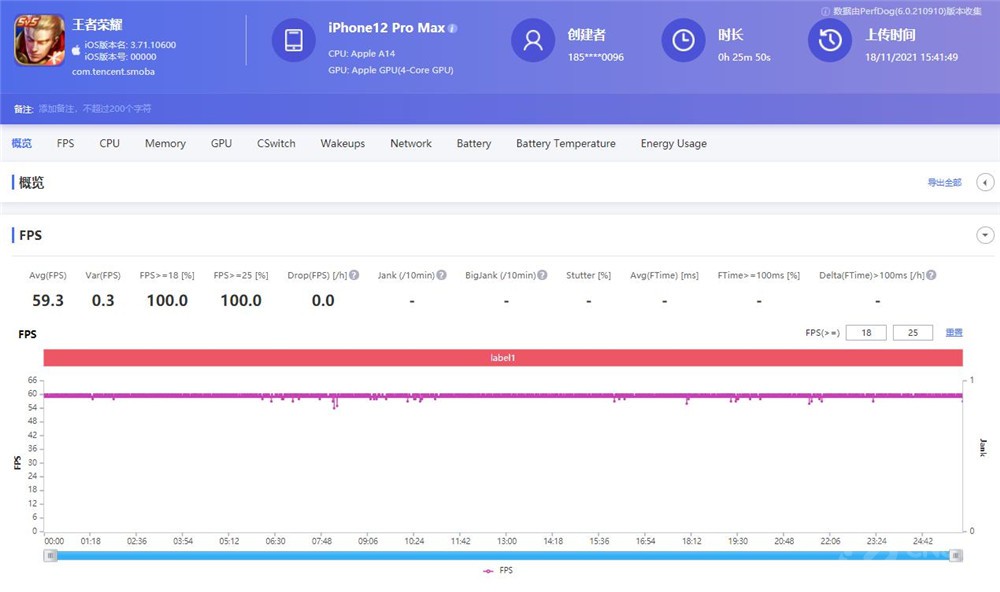The height and width of the screenshot is (592, 1000).
Task: Open help icon next to Drop(FPS)
Action: point(354,275)
